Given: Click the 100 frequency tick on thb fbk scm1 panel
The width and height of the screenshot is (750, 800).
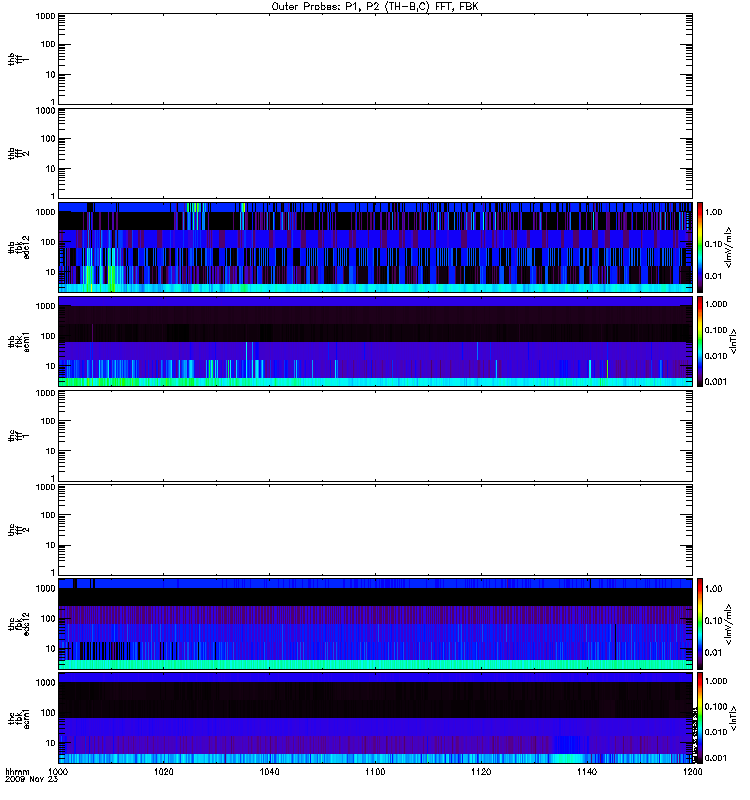Looking at the screenshot, I should [48, 336].
